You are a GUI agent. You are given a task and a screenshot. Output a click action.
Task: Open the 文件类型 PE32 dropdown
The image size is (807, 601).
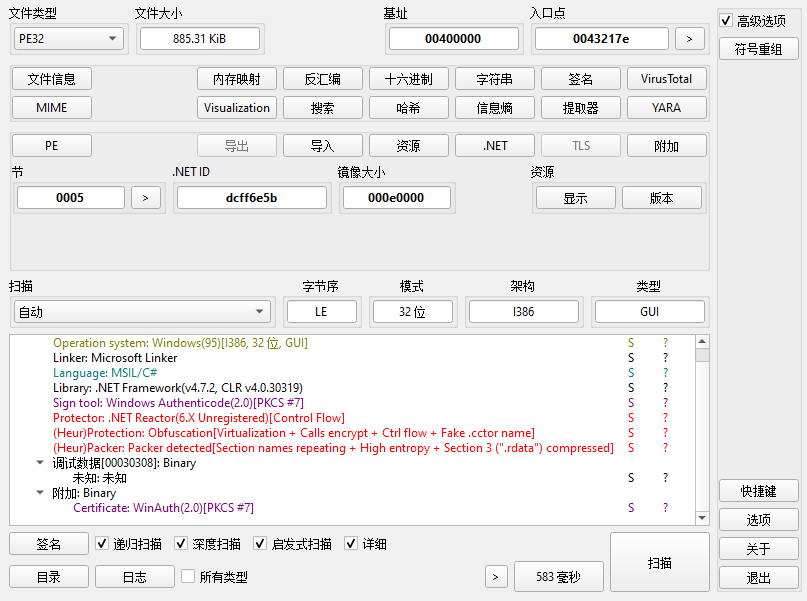coord(68,39)
